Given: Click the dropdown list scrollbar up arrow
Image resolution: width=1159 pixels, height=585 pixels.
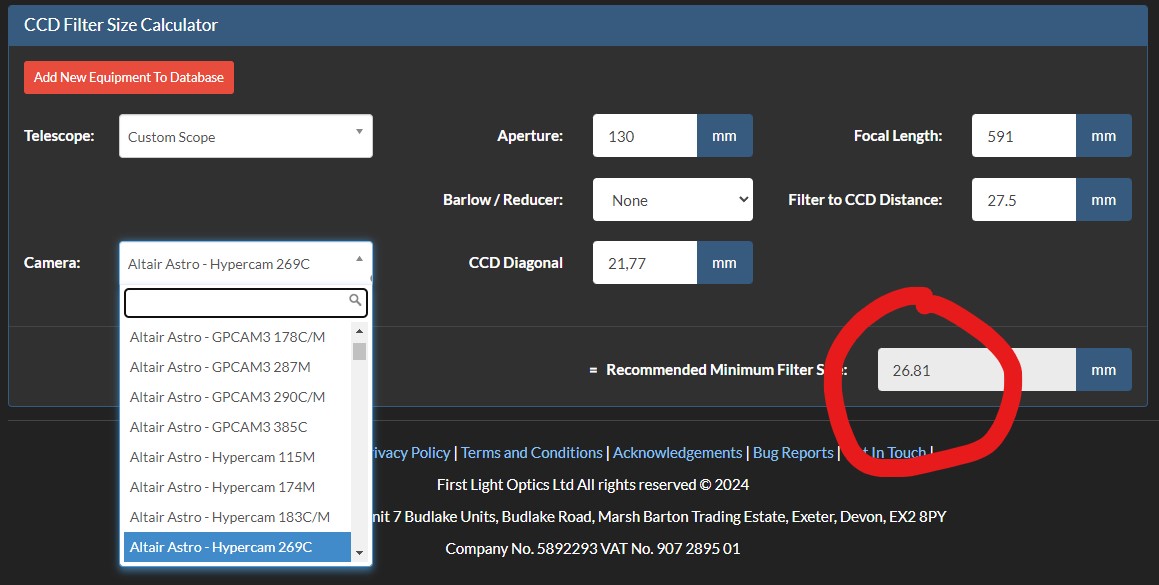Looking at the screenshot, I should 359,331.
